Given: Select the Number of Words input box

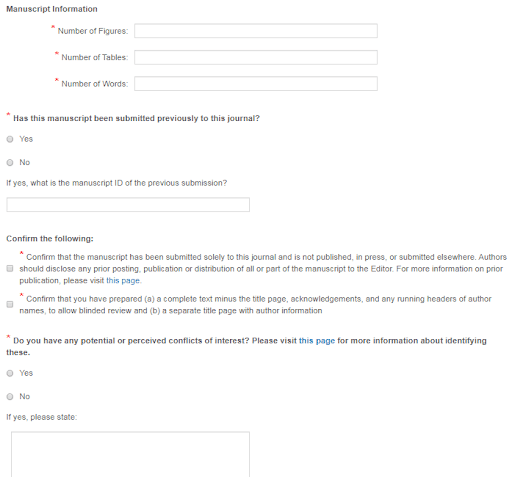Looking at the screenshot, I should pos(256,84).
